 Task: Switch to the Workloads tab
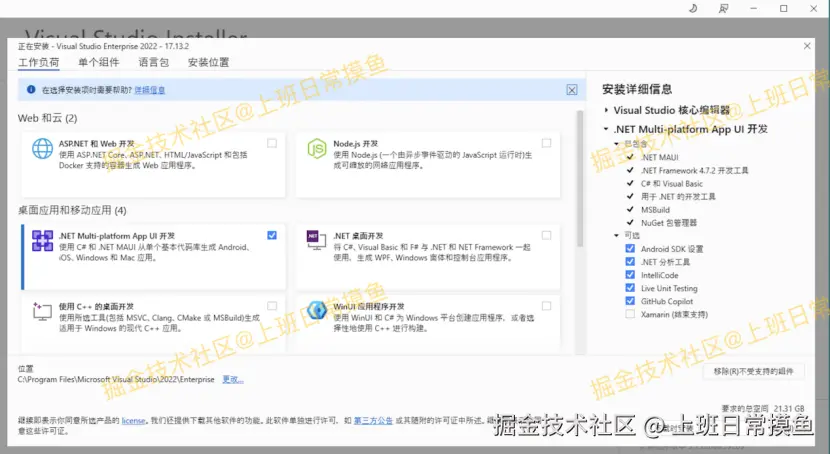pyautogui.click(x=39, y=62)
